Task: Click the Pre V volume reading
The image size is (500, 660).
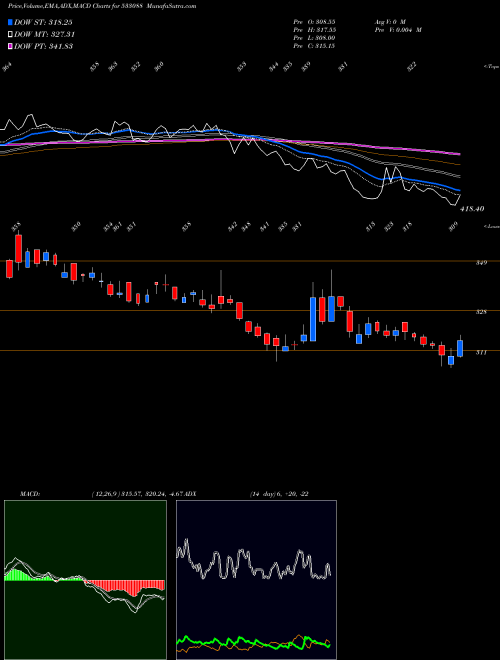Action: [x=398, y=30]
